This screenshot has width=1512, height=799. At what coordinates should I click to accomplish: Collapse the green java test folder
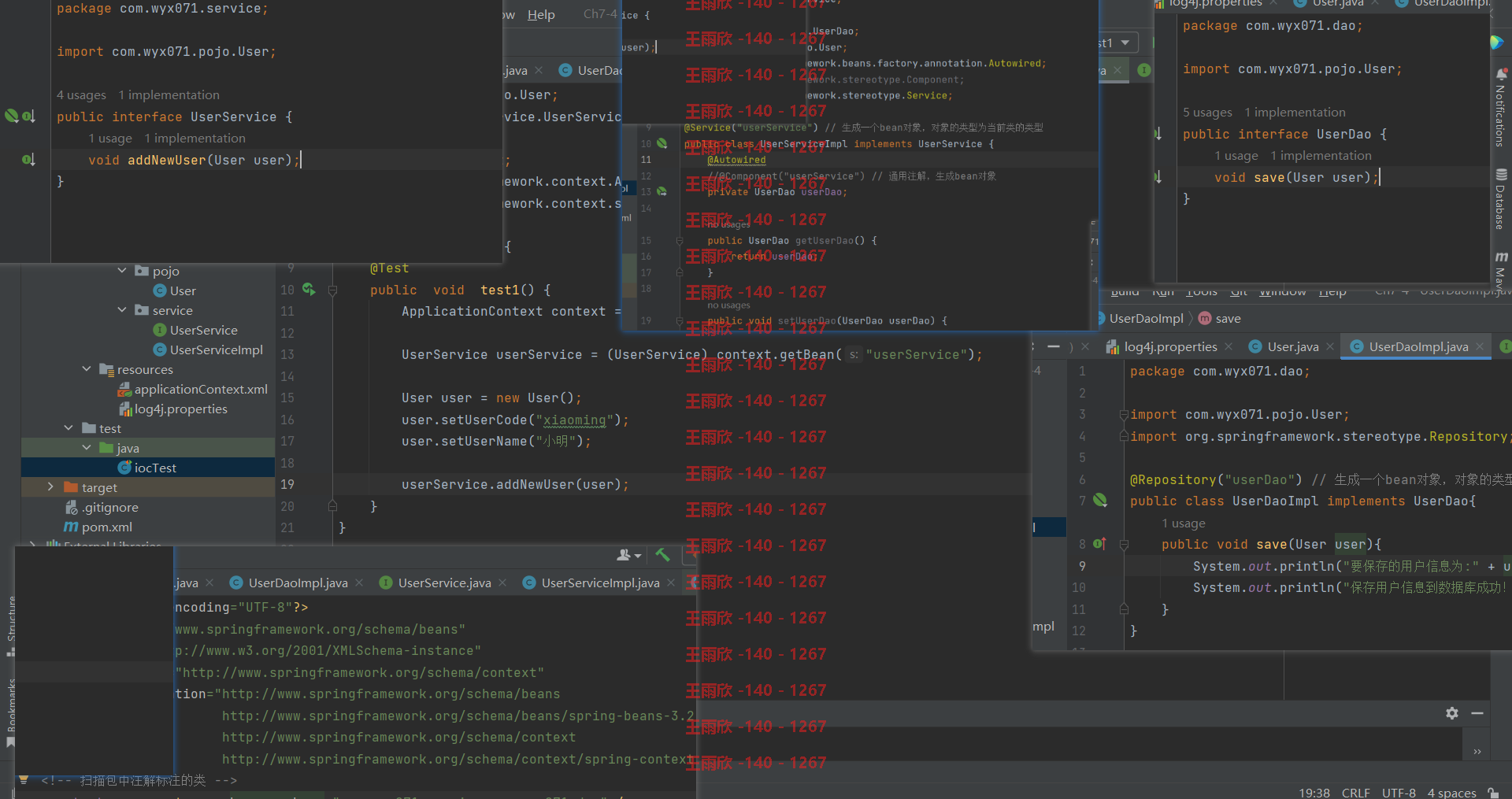[87, 448]
